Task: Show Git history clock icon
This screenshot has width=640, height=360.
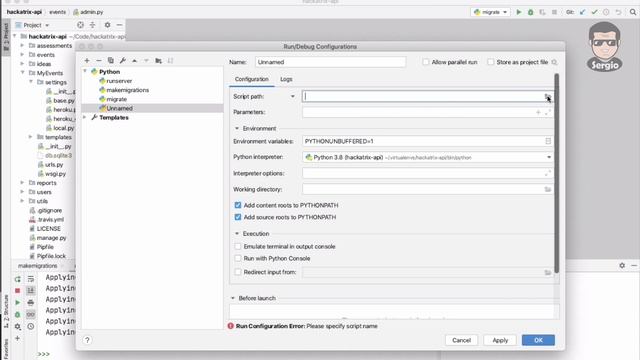Action: (x=606, y=12)
